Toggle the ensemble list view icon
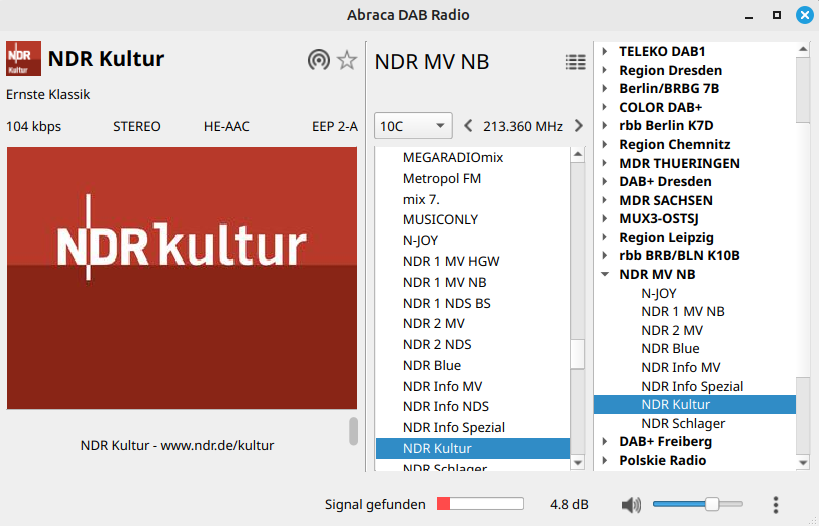 [575, 62]
